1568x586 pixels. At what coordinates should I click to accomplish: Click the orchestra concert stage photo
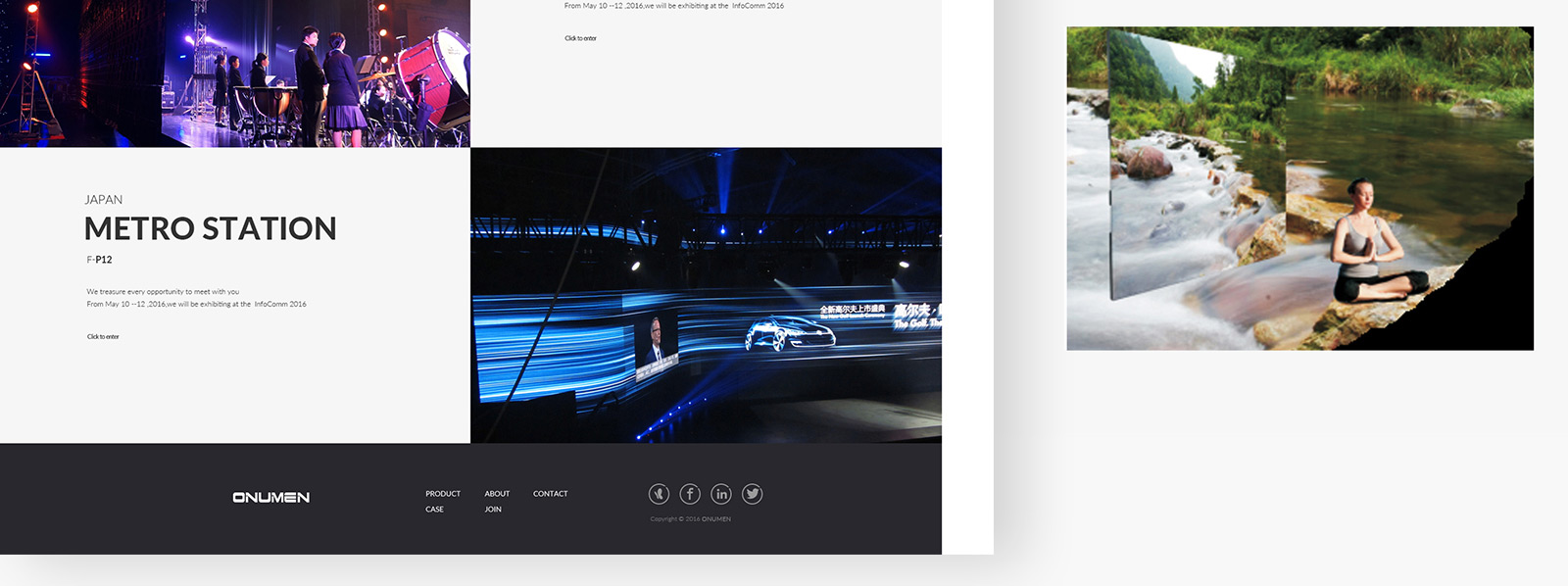coord(235,73)
